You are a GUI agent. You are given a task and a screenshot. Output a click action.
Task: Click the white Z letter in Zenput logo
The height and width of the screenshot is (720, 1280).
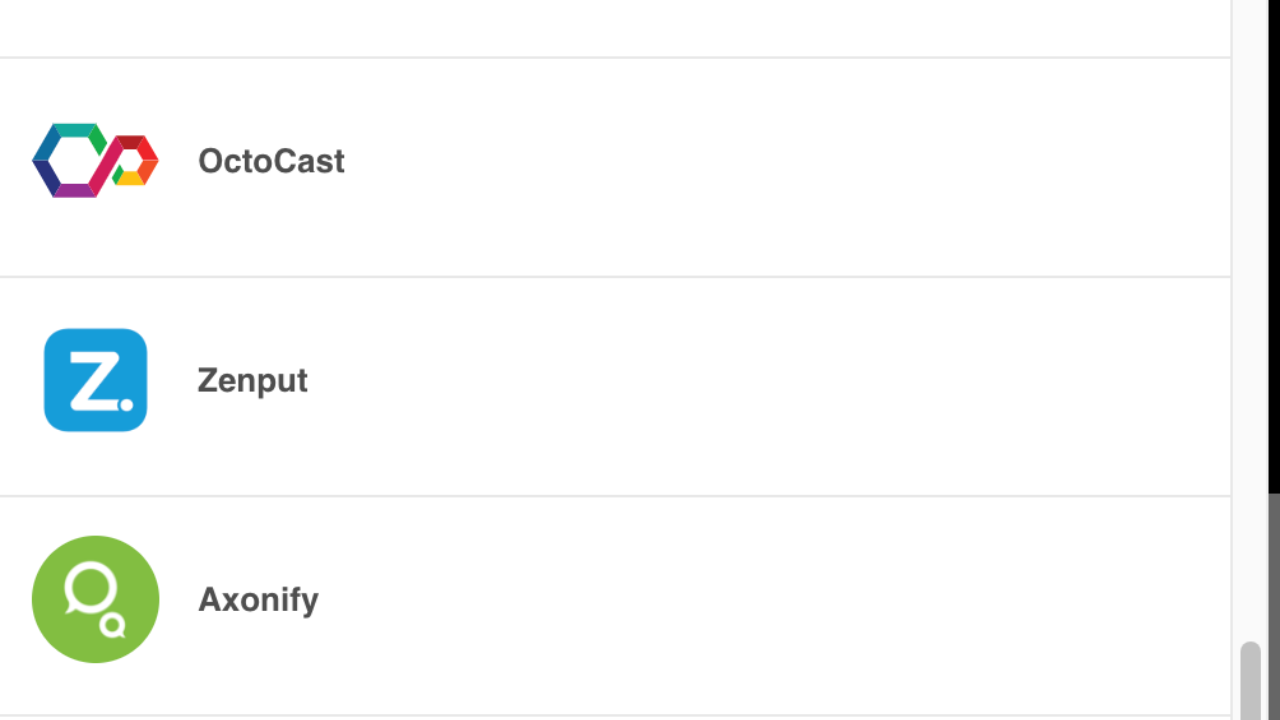pyautogui.click(x=92, y=380)
